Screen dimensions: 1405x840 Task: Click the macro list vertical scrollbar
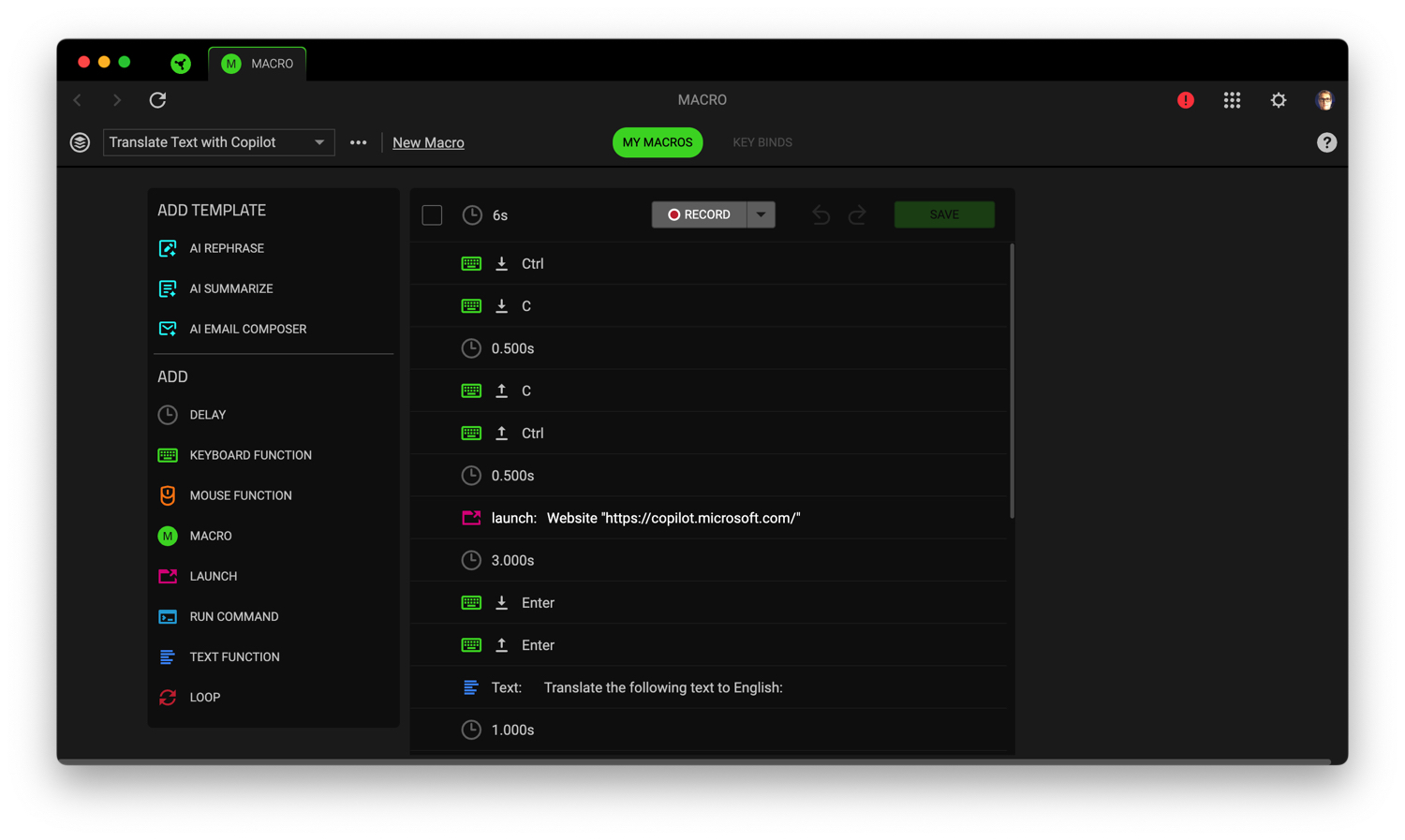click(1012, 381)
